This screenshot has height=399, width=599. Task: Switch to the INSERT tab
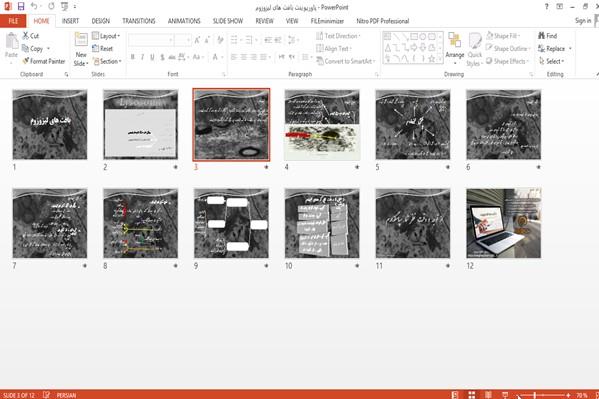[70, 21]
